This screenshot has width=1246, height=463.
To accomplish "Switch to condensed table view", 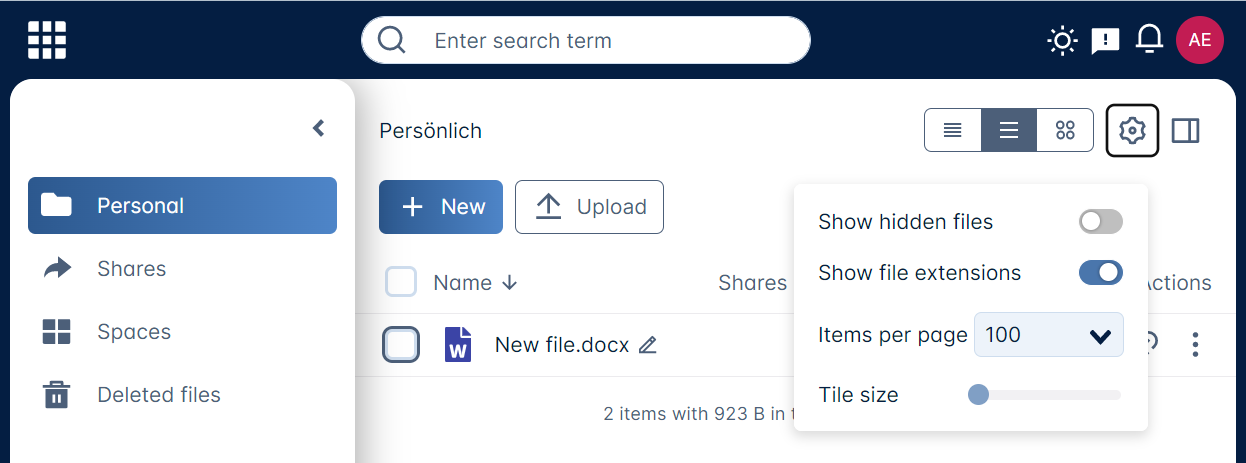I will coord(953,131).
